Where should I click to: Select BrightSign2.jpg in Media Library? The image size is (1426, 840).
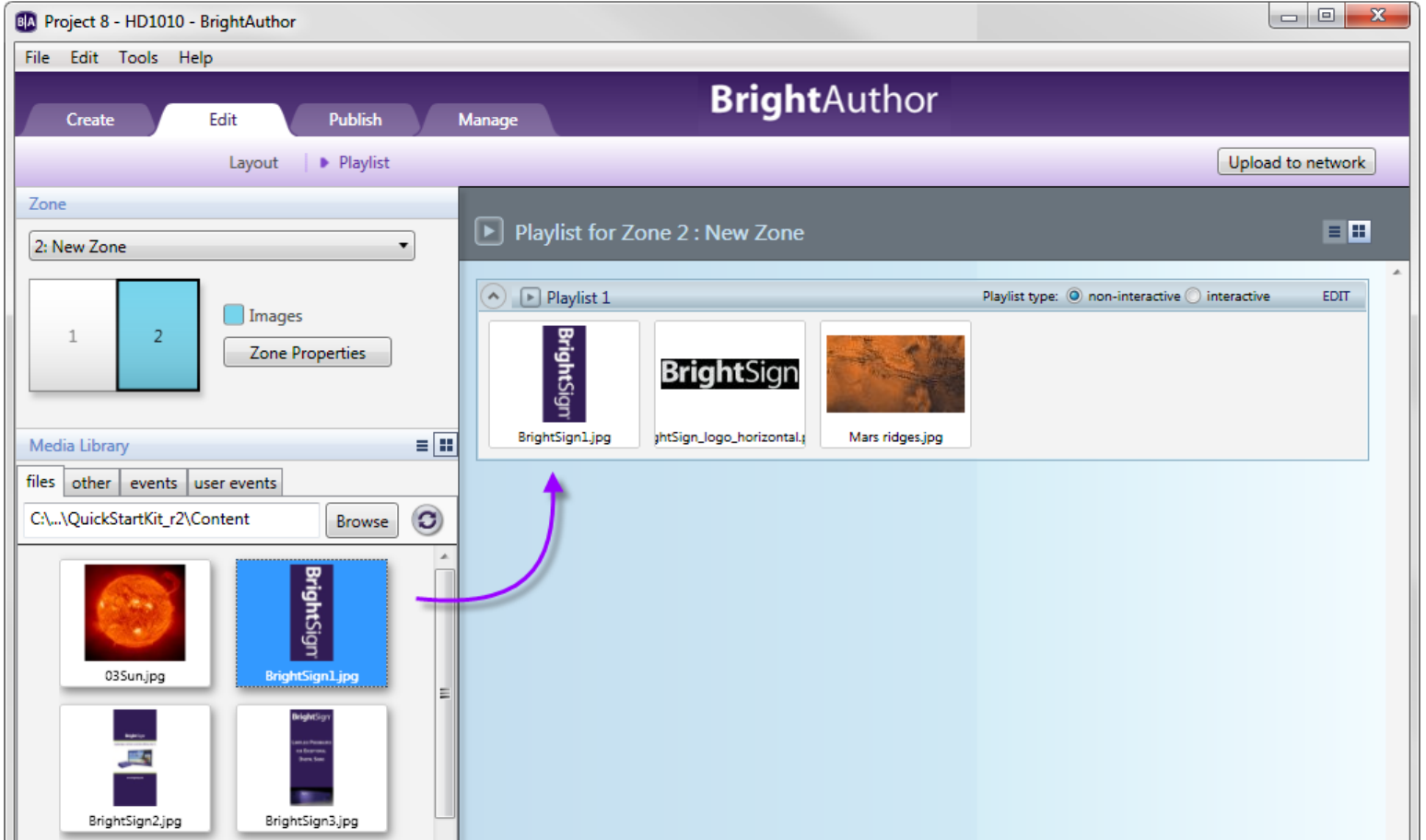(x=135, y=768)
